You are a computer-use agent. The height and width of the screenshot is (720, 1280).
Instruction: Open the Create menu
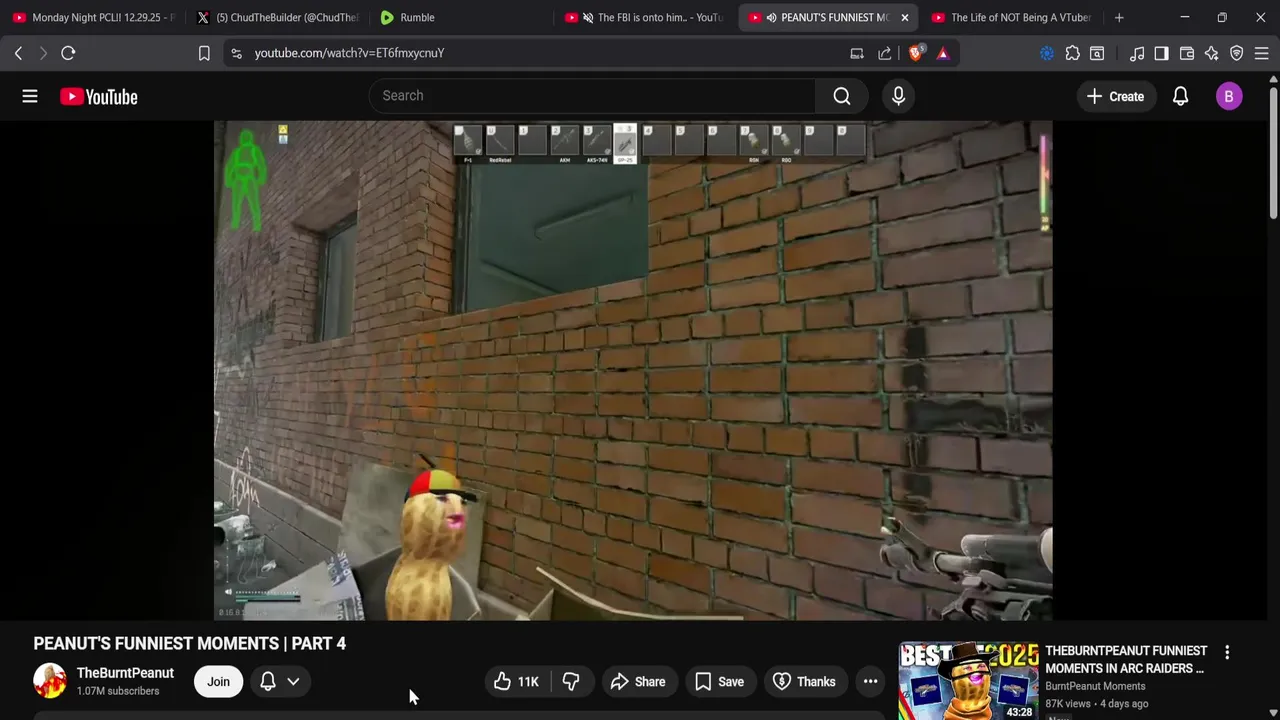1115,96
